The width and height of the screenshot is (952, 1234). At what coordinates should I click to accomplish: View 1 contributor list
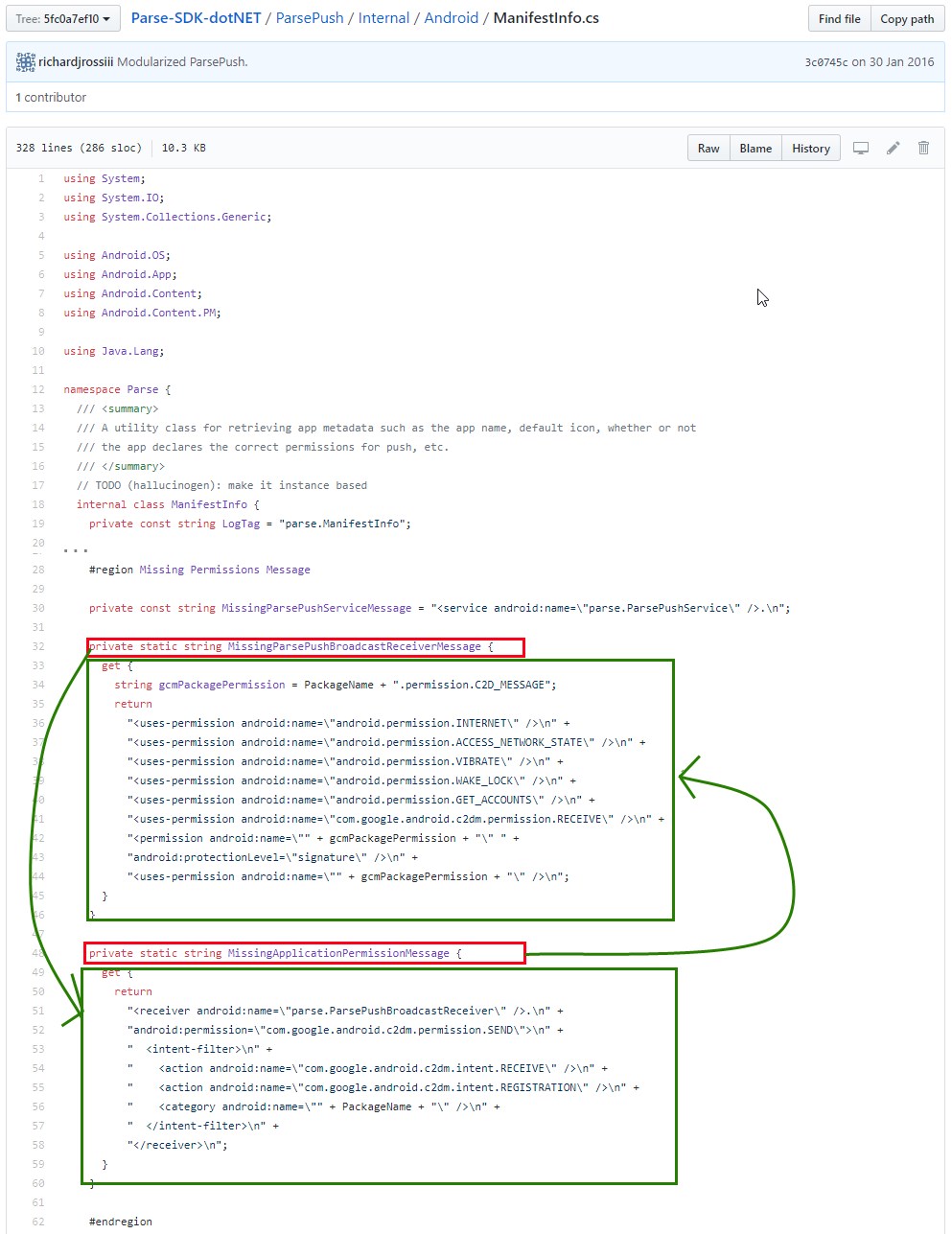51,97
